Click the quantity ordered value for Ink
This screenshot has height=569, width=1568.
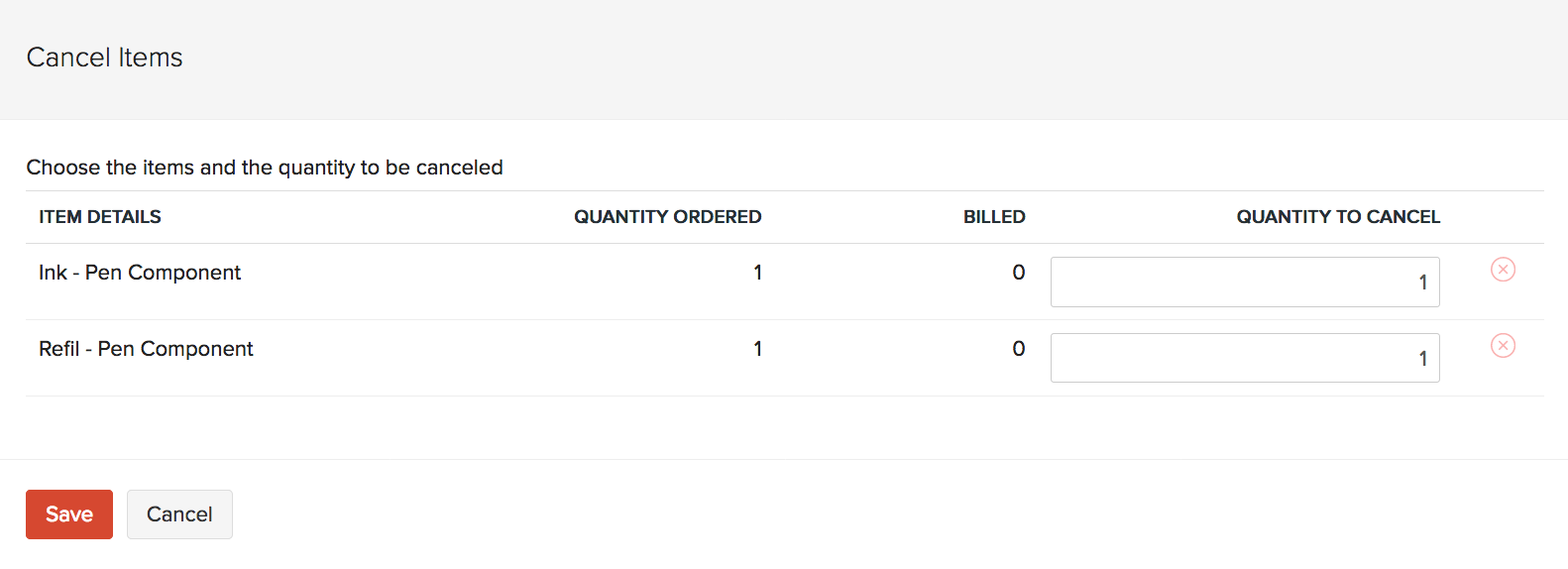click(757, 273)
